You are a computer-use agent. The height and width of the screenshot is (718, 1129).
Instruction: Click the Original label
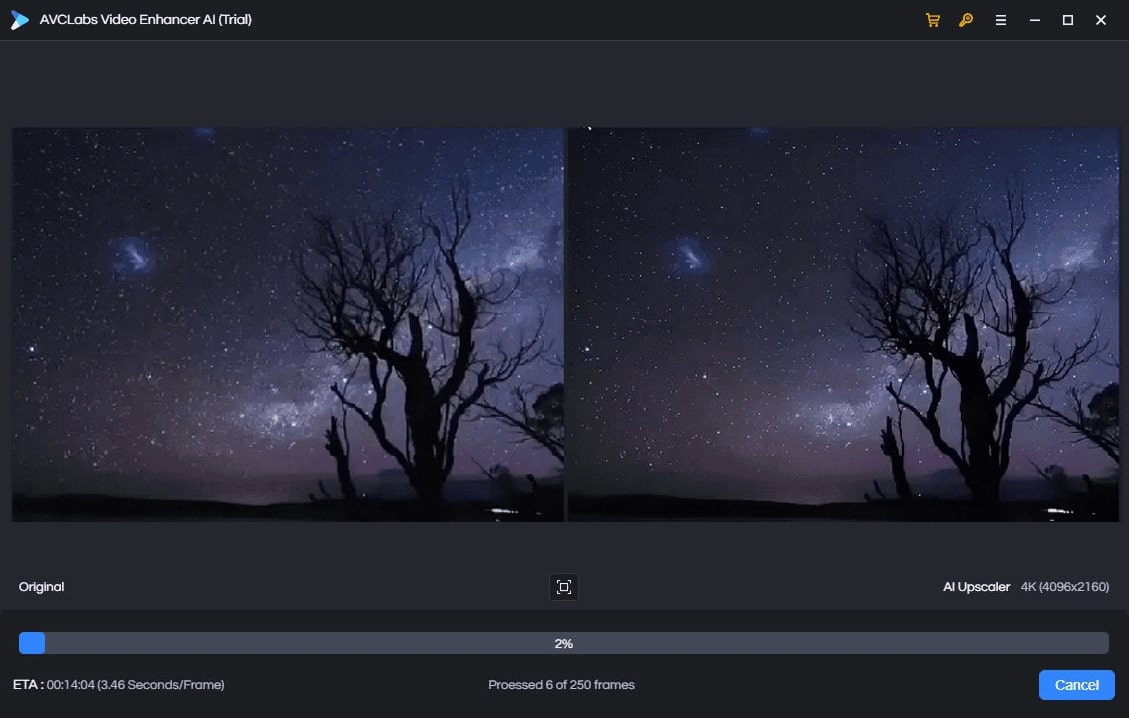41,587
